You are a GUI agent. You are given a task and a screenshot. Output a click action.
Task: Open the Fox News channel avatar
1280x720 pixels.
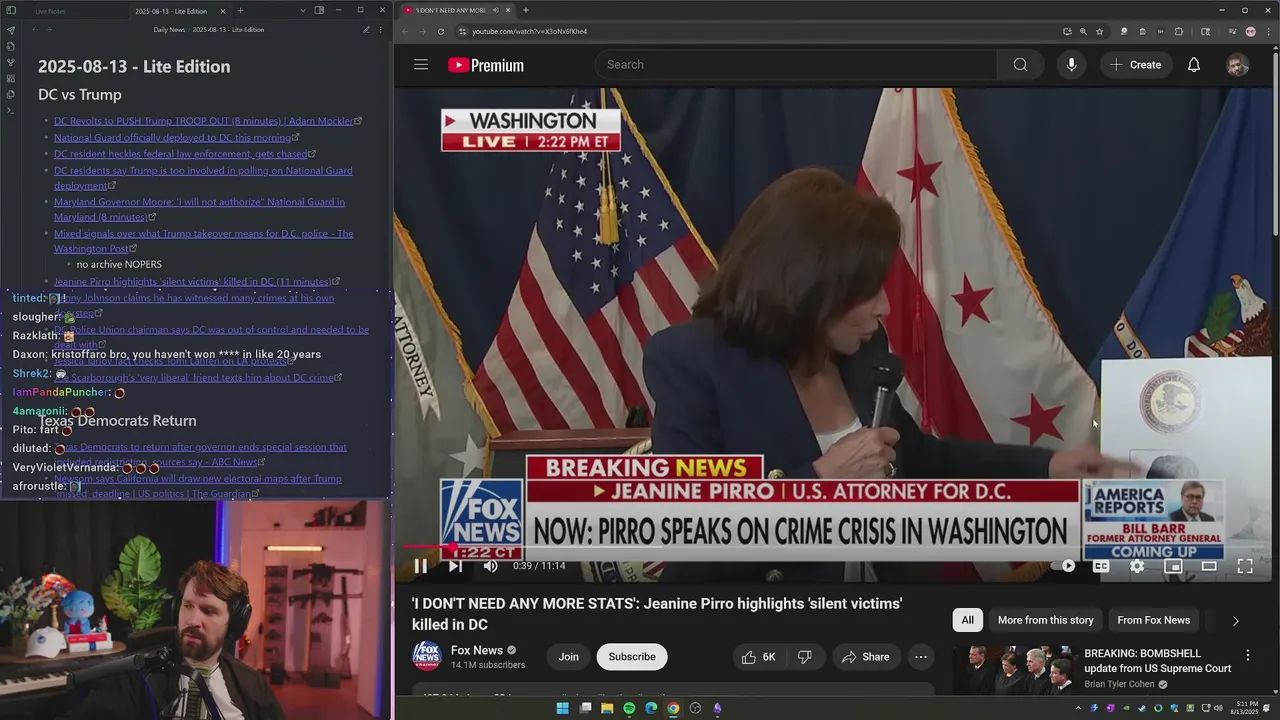[427, 656]
